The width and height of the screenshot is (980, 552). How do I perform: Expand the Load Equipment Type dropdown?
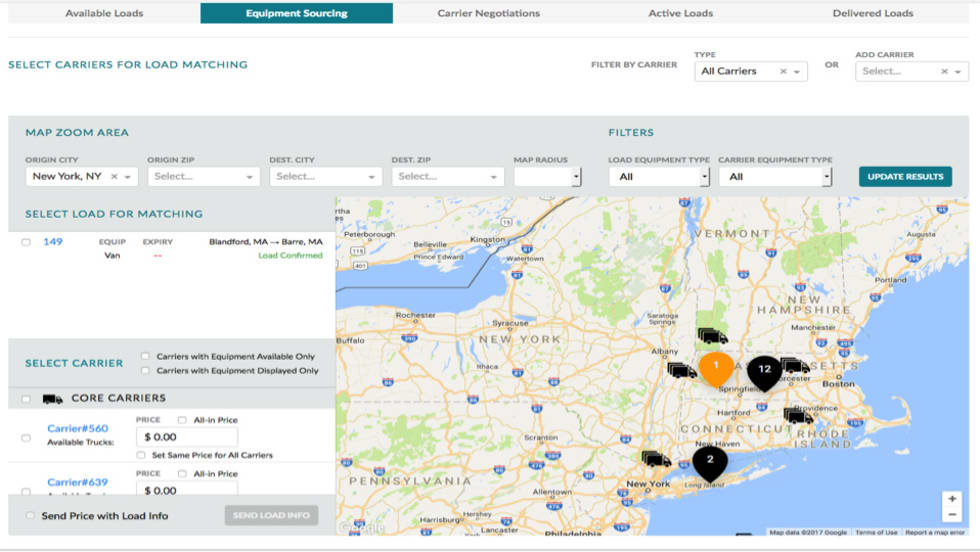(x=659, y=177)
